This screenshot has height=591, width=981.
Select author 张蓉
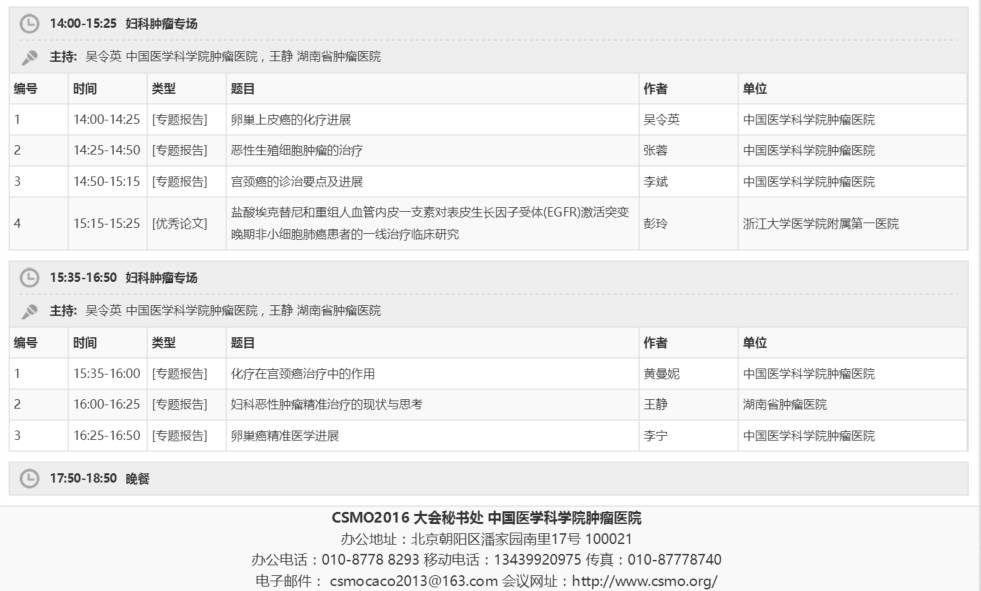pyautogui.click(x=656, y=151)
